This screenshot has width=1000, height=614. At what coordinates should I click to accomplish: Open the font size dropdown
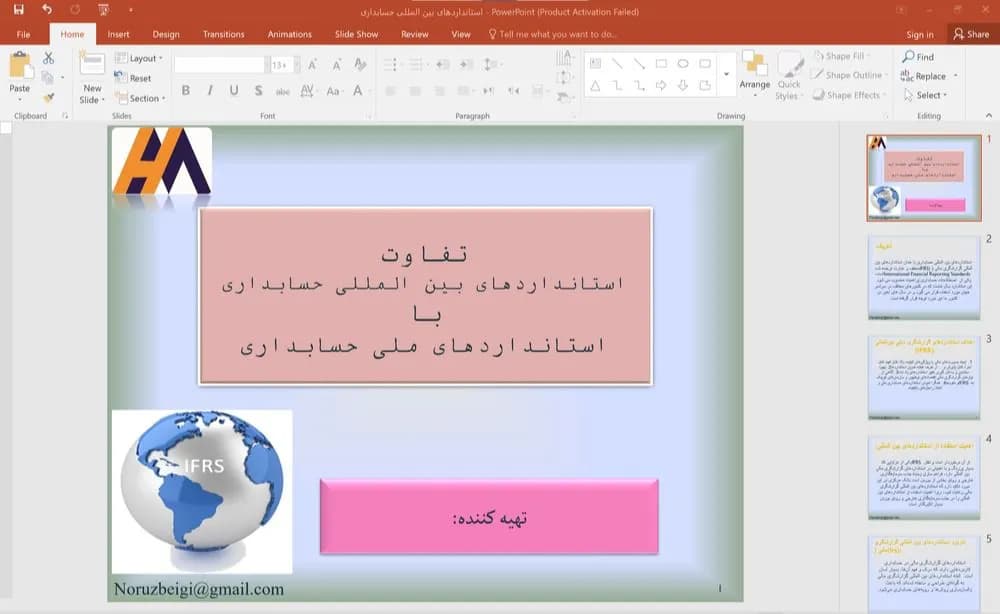pyautogui.click(x=297, y=64)
